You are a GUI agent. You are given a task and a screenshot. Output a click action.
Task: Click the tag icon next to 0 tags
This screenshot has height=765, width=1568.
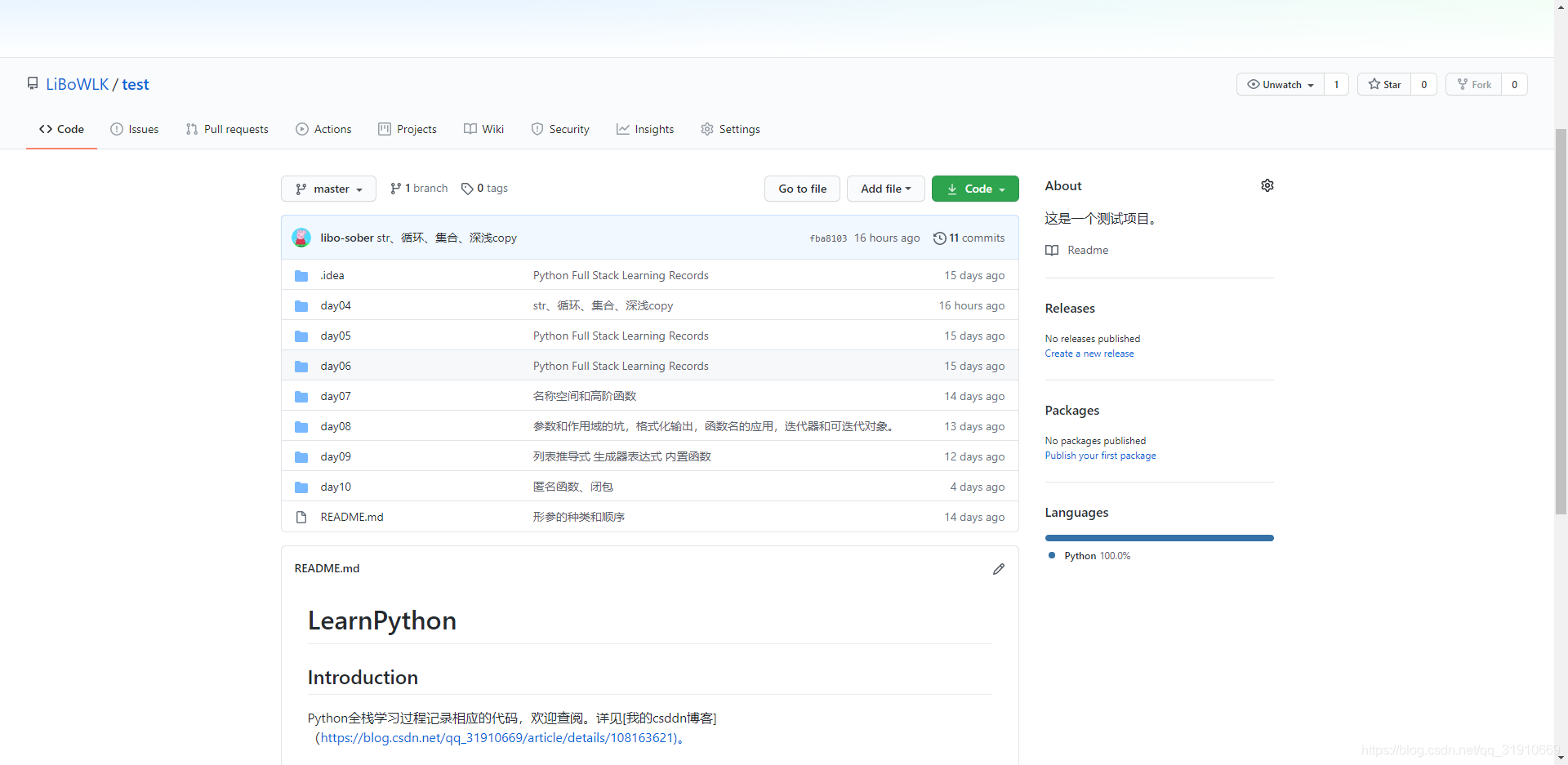[x=467, y=189]
